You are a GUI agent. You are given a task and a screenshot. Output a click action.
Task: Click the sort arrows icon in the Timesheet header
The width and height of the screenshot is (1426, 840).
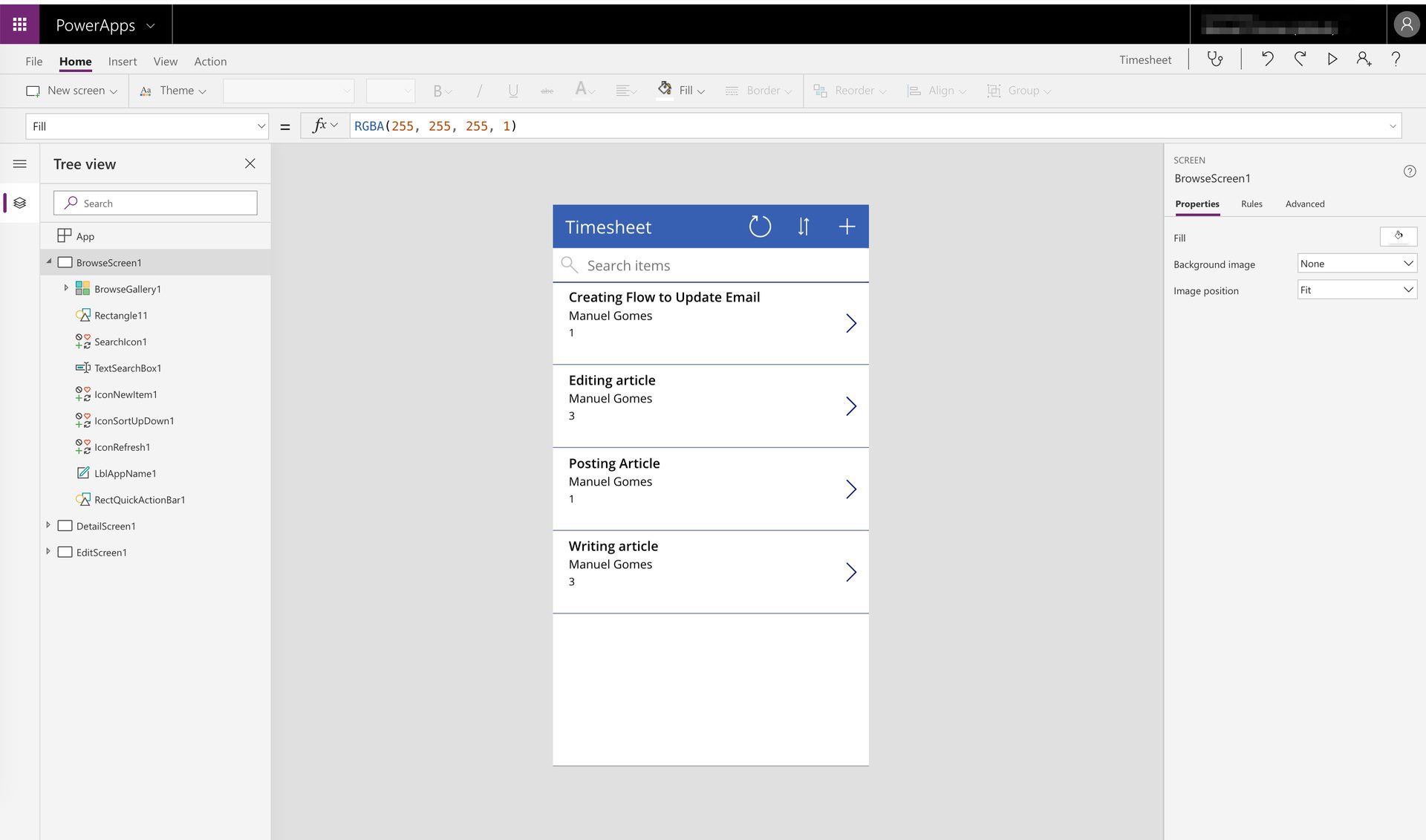803,227
